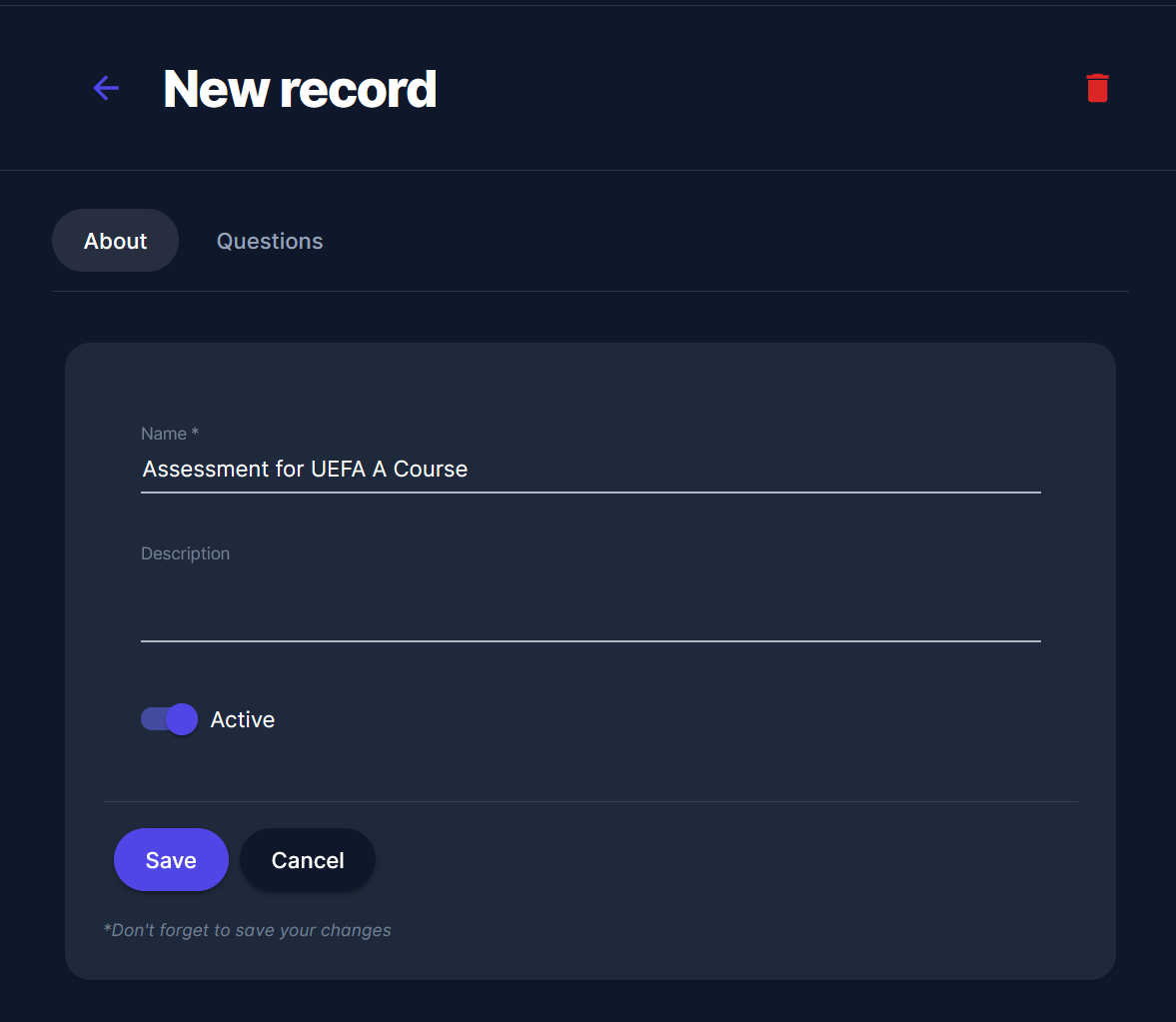Click the save changes reminder note

pos(247,930)
